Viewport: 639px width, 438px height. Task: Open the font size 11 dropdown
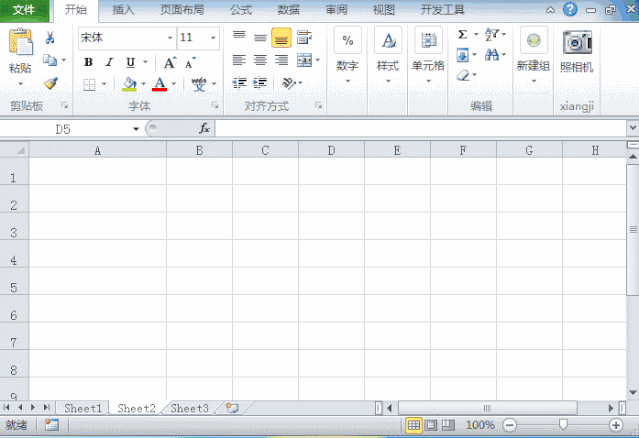click(x=213, y=38)
